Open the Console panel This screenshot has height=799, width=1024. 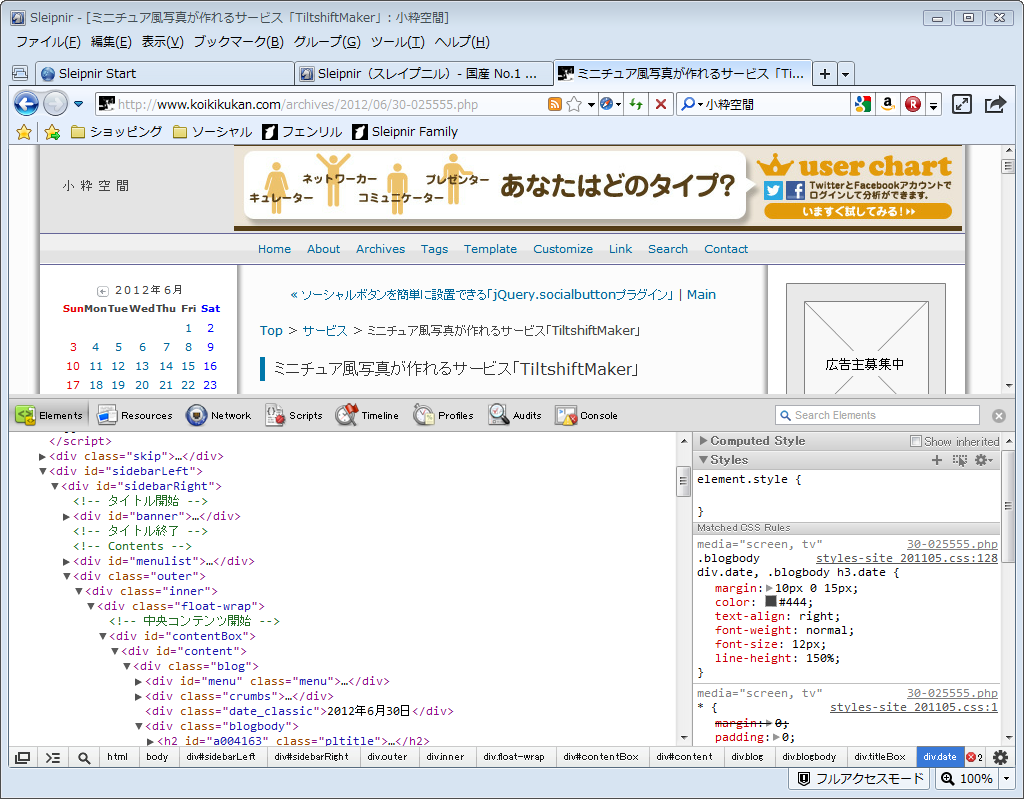click(586, 416)
